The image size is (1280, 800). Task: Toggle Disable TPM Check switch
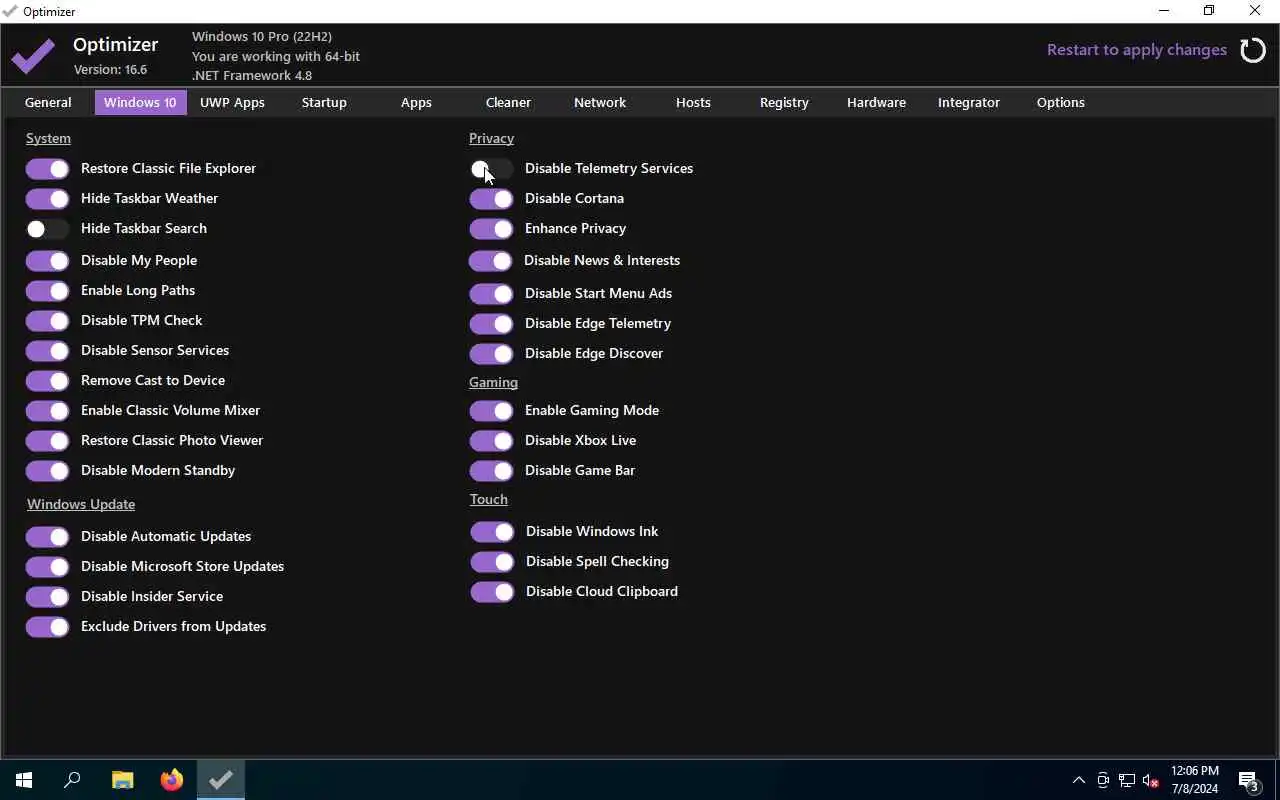point(47,321)
